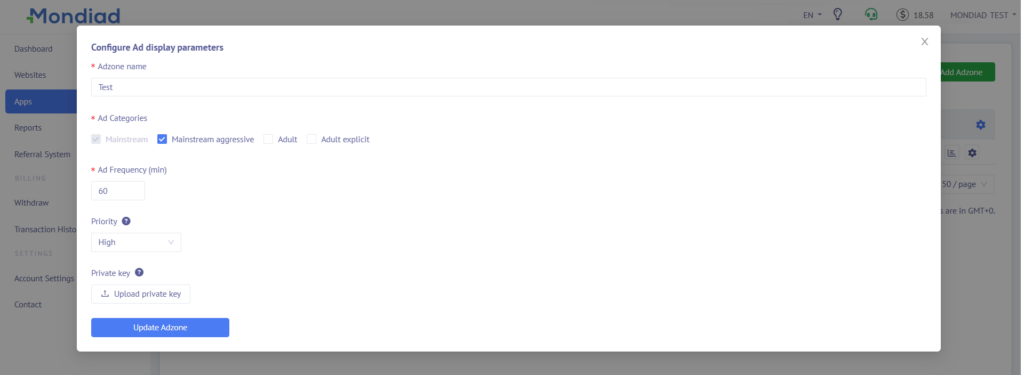
Task: Click the Ad Frequency input field
Action: (x=118, y=191)
